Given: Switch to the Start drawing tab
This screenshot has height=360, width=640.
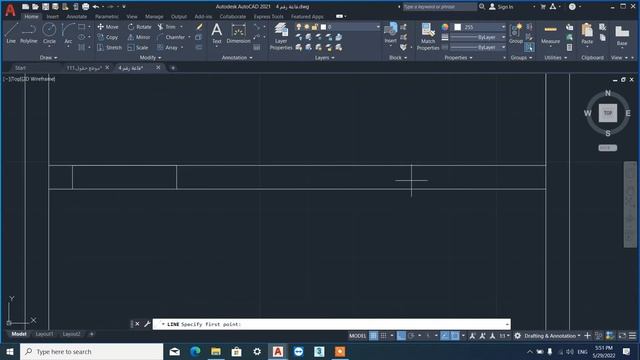Looking at the screenshot, I should (x=20, y=68).
